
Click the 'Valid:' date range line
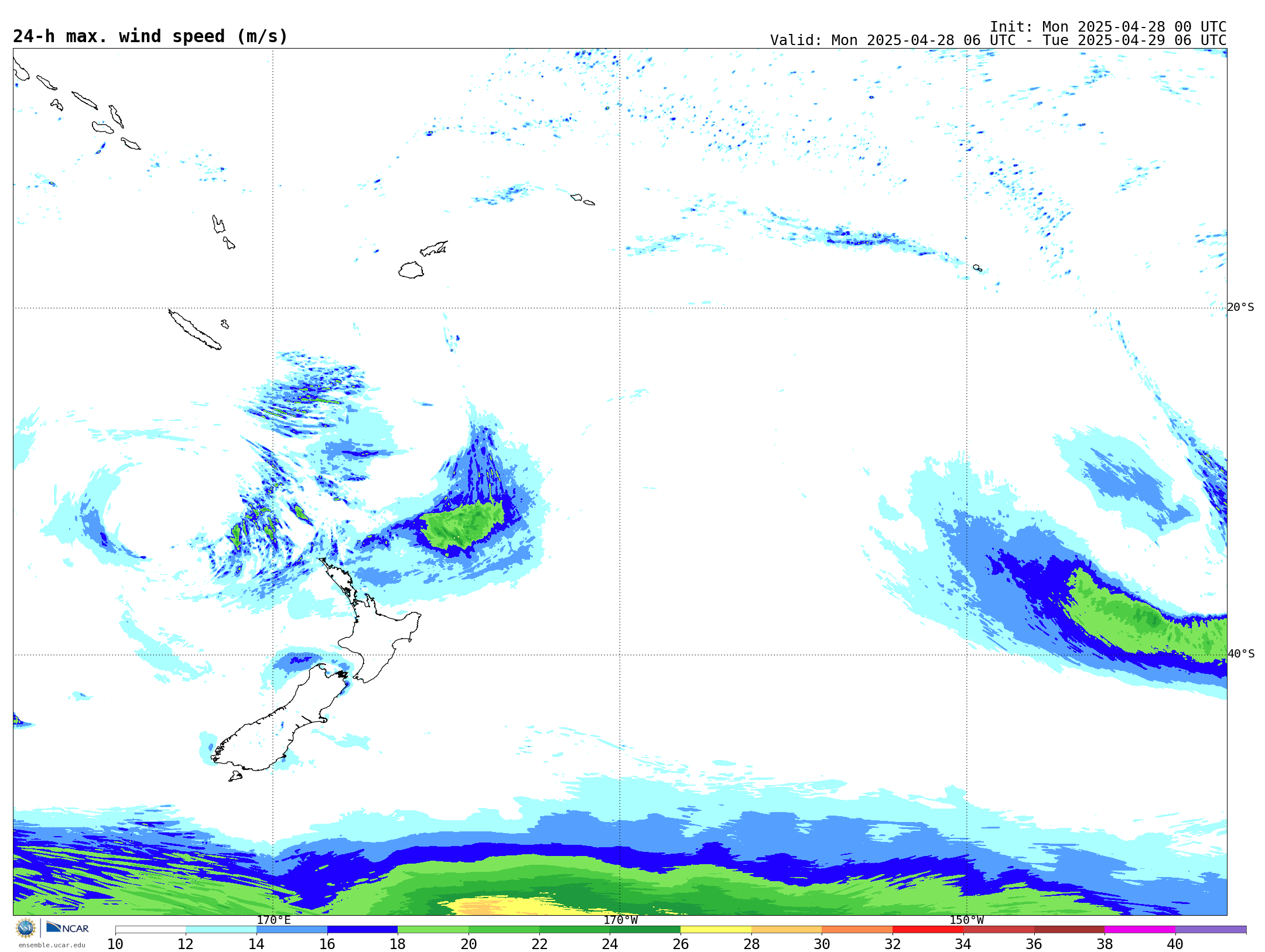[x=998, y=40]
